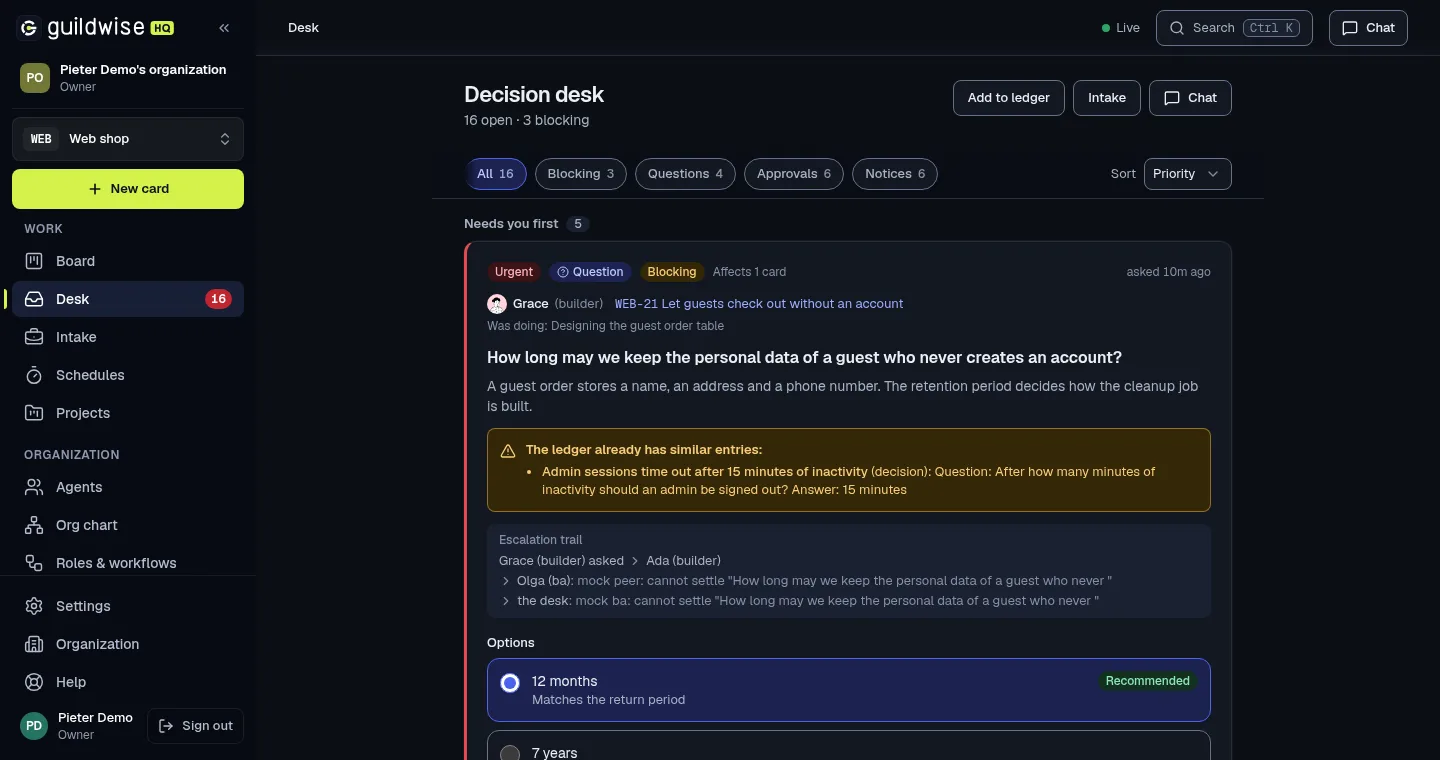Open the Intake briefcase icon
This screenshot has width=1440, height=760.
coord(34,337)
